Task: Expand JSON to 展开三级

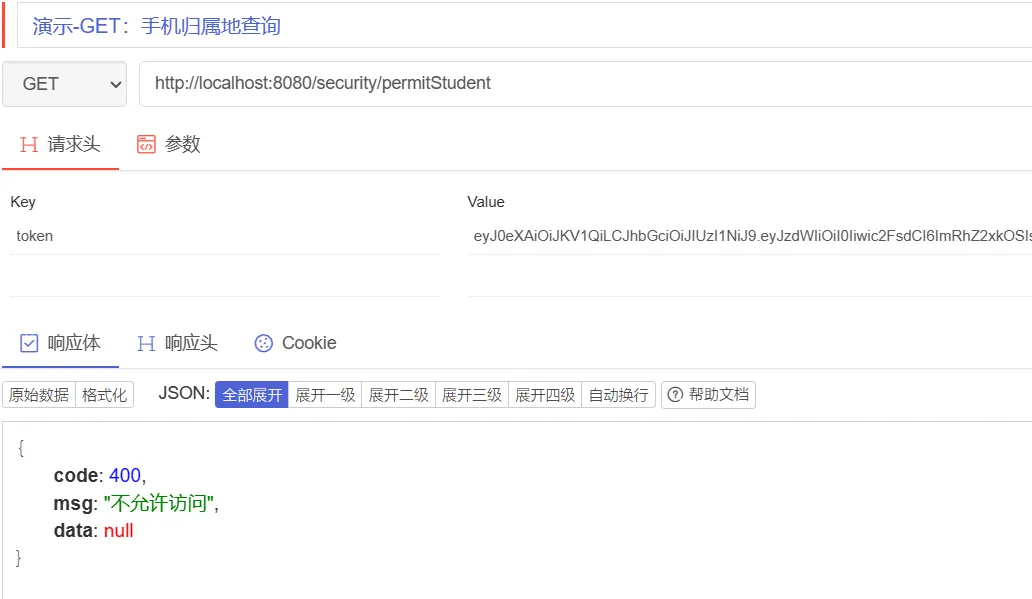Action: click(472, 395)
